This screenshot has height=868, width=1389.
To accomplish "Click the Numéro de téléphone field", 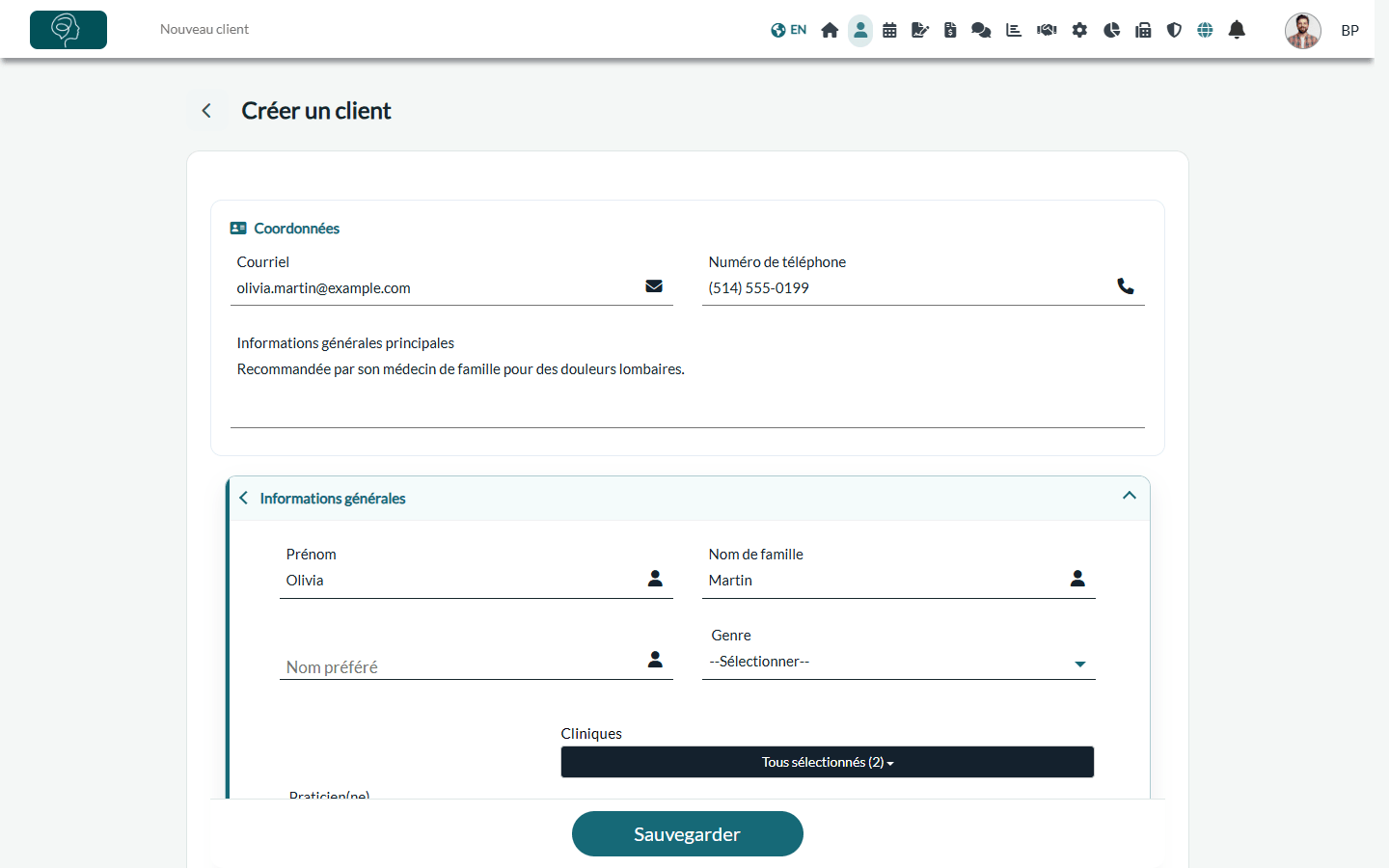I will coord(923,288).
